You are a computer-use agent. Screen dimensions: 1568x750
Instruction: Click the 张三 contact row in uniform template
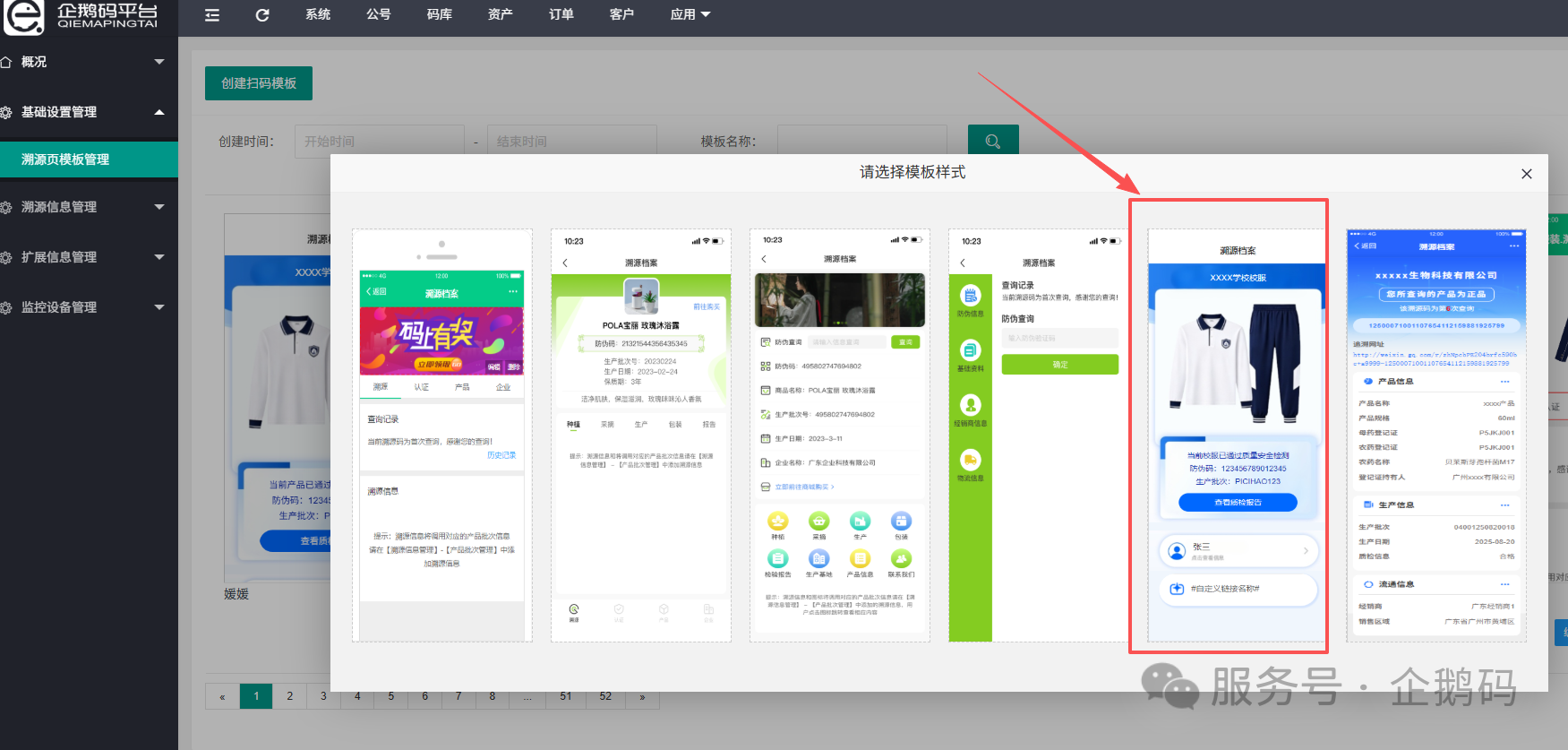(x=1238, y=551)
